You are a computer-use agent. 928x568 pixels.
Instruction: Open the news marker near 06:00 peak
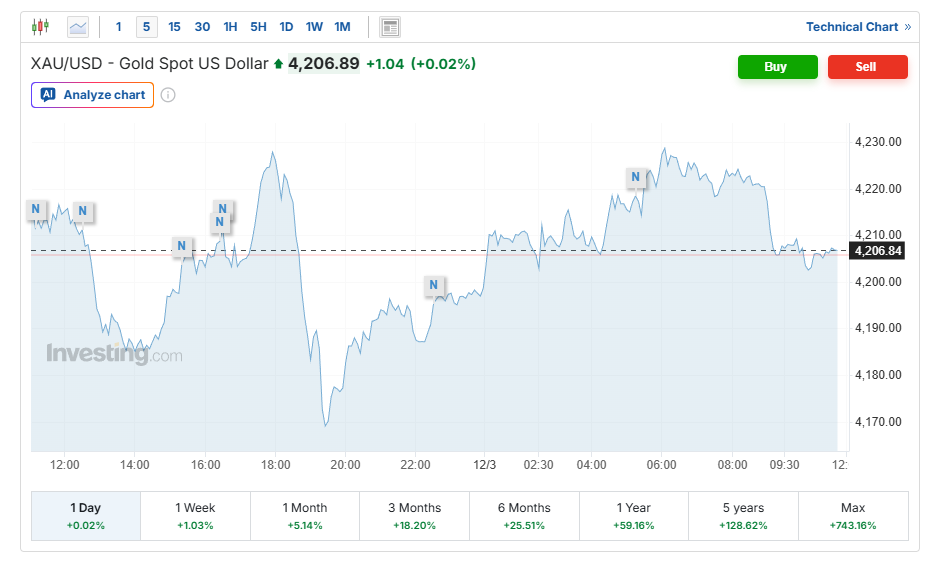click(635, 178)
